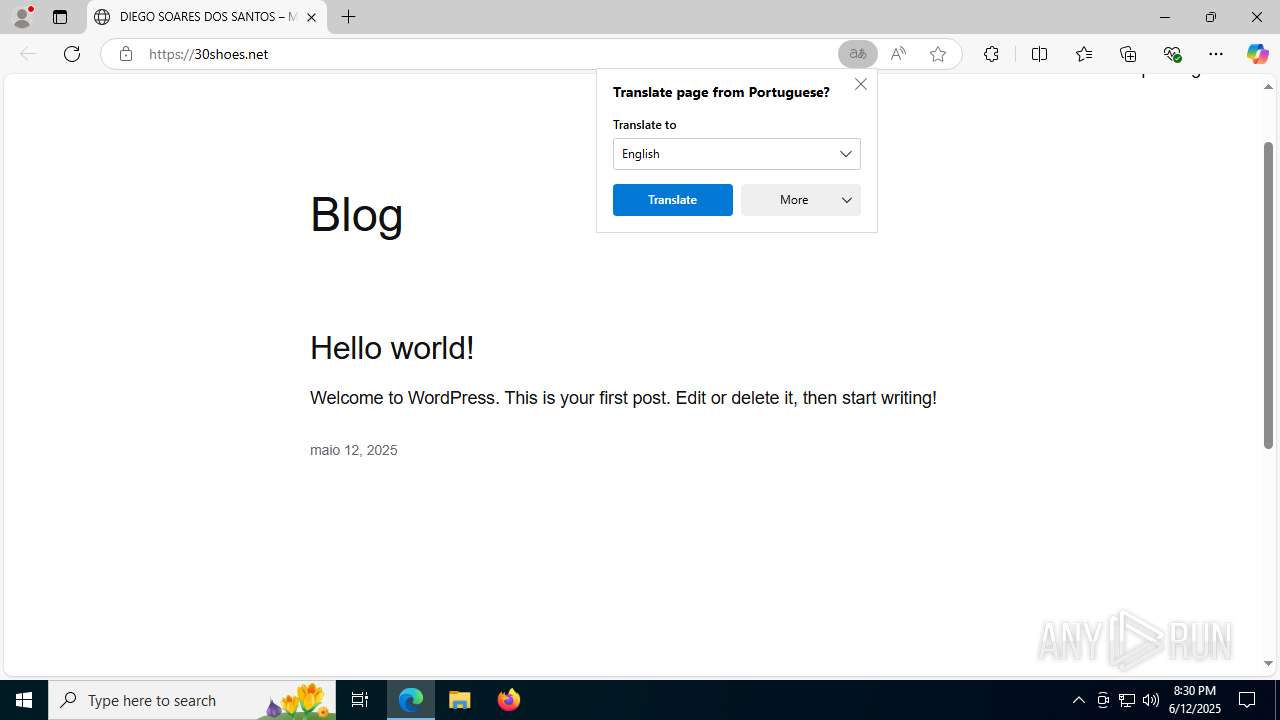Click the page vertical scrollbar thumb
Image resolution: width=1280 pixels, height=720 pixels.
click(x=1268, y=295)
